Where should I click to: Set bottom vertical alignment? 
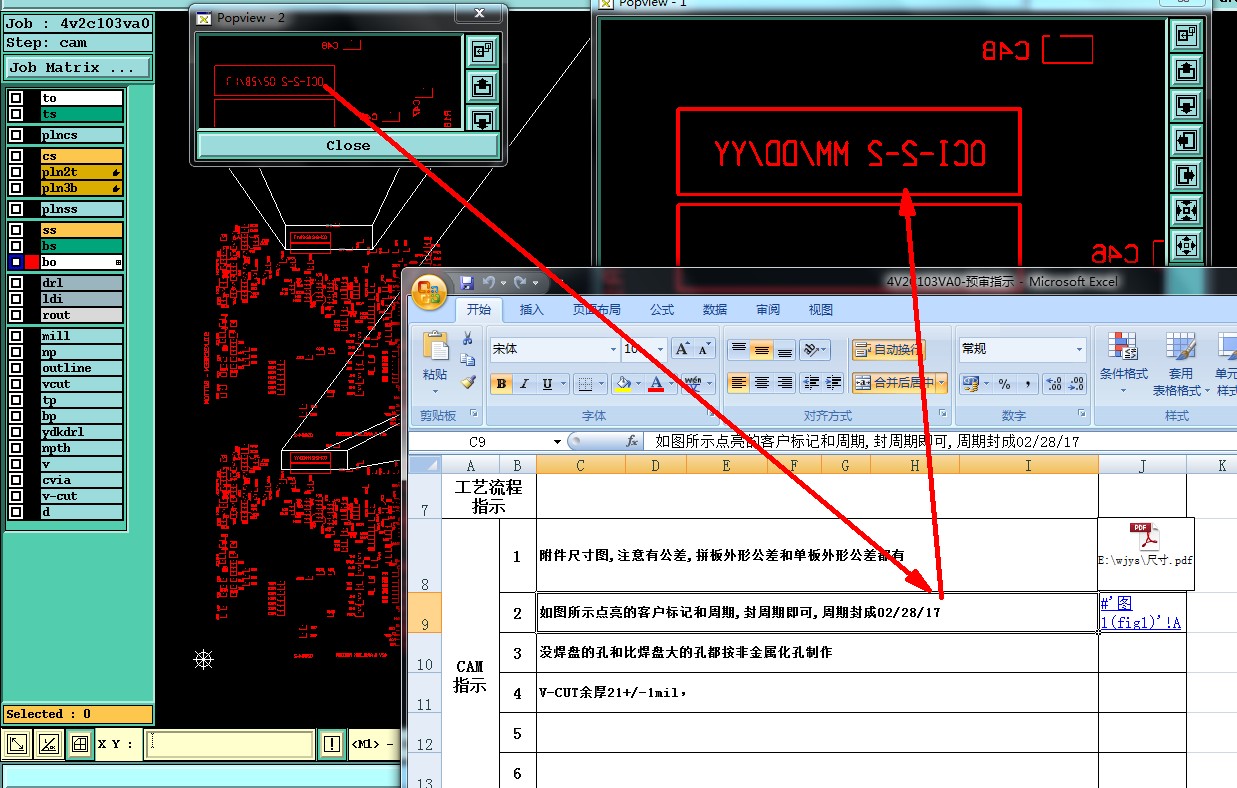(x=785, y=349)
